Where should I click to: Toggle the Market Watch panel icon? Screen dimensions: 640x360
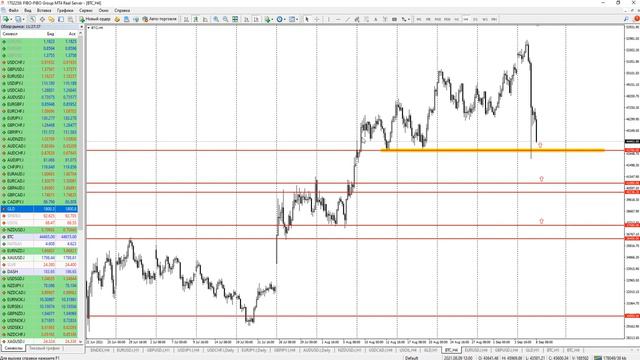click(x=32, y=19)
